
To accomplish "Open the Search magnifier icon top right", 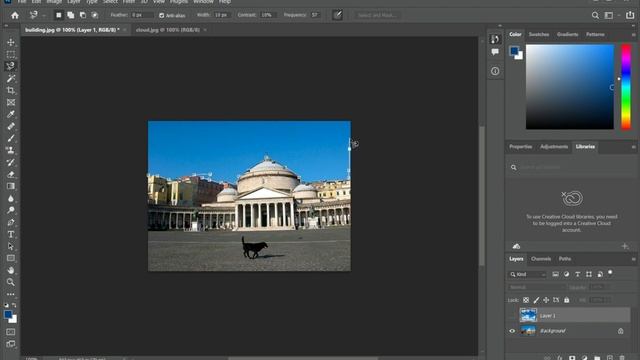I will pyautogui.click(x=595, y=16).
